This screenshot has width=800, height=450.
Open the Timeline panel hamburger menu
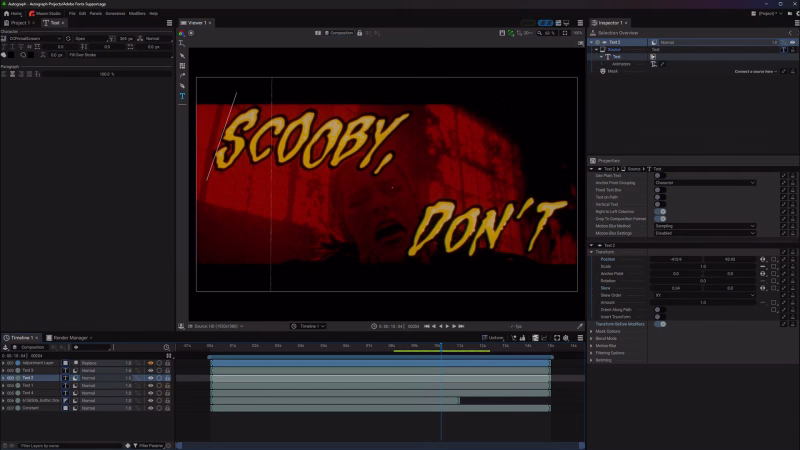point(580,338)
